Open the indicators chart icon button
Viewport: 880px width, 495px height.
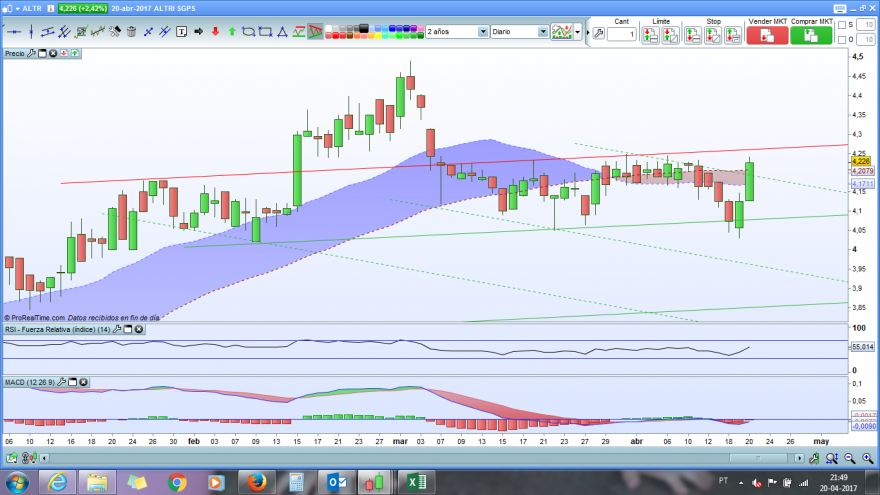[x=561, y=32]
